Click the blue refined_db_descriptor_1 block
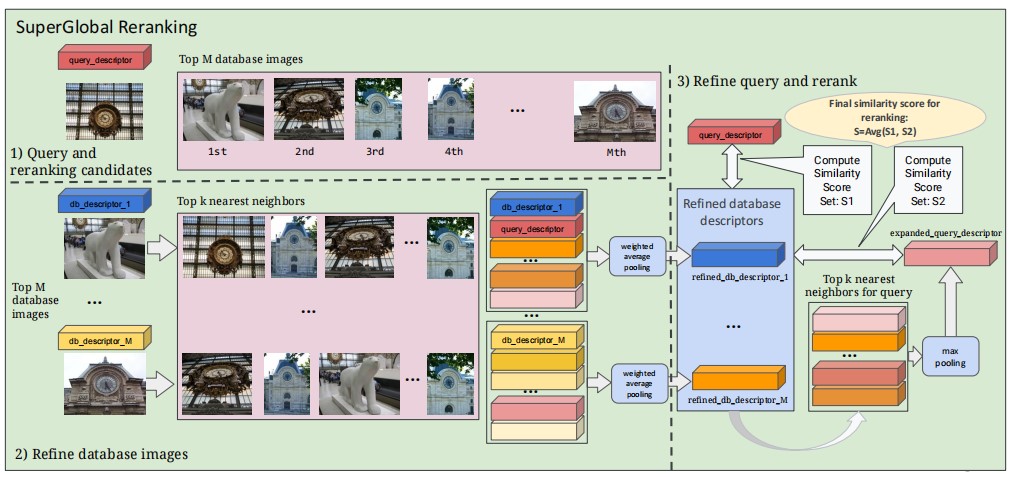Screen dimensions: 1009x477 click(x=733, y=256)
